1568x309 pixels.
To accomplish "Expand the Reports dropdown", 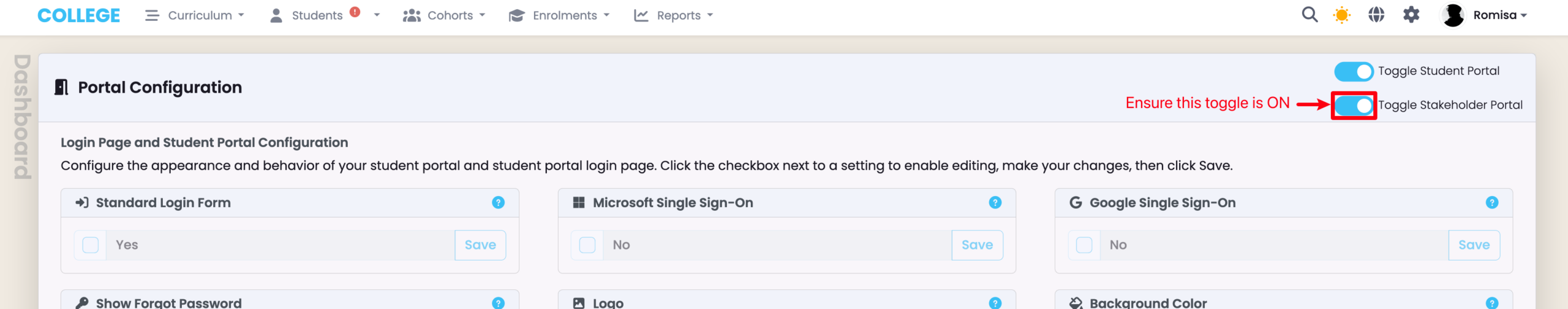I will tap(673, 15).
